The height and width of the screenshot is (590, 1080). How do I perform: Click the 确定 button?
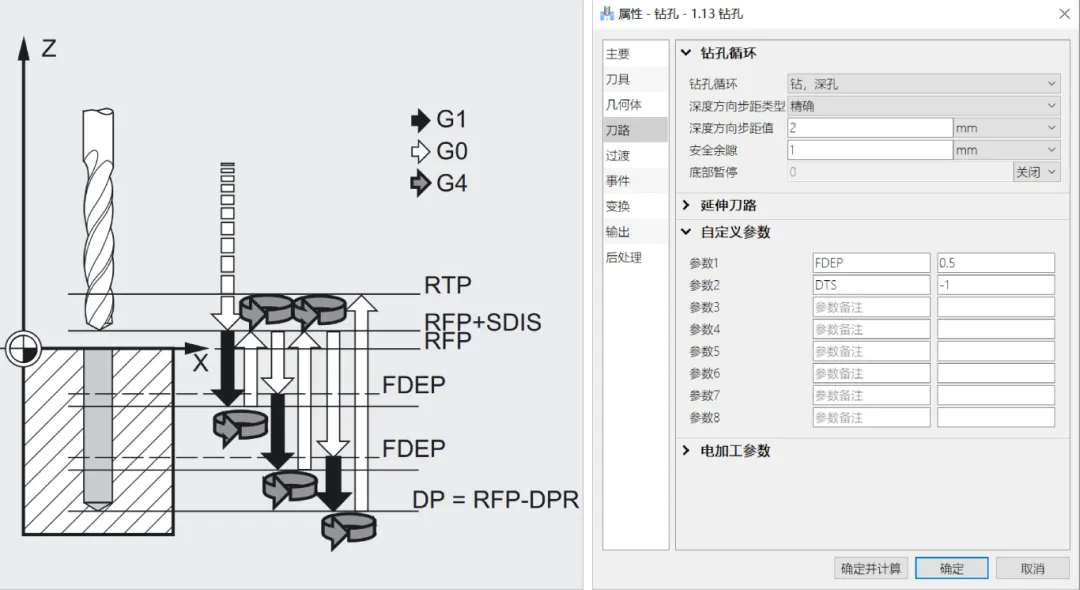[952, 569]
